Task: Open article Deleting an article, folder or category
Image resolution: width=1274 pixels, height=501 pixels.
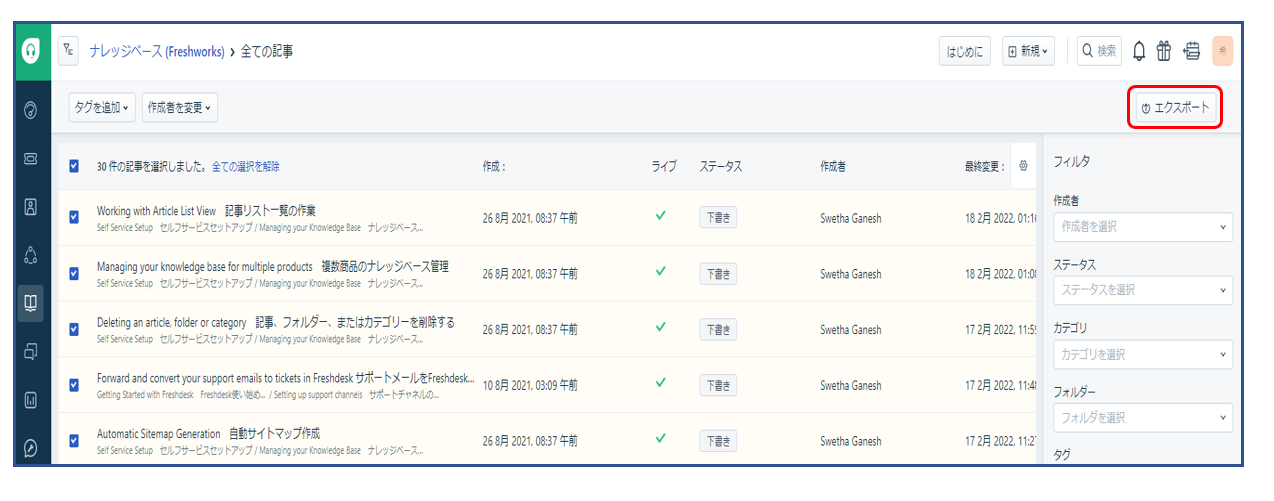Action: [x=276, y=322]
